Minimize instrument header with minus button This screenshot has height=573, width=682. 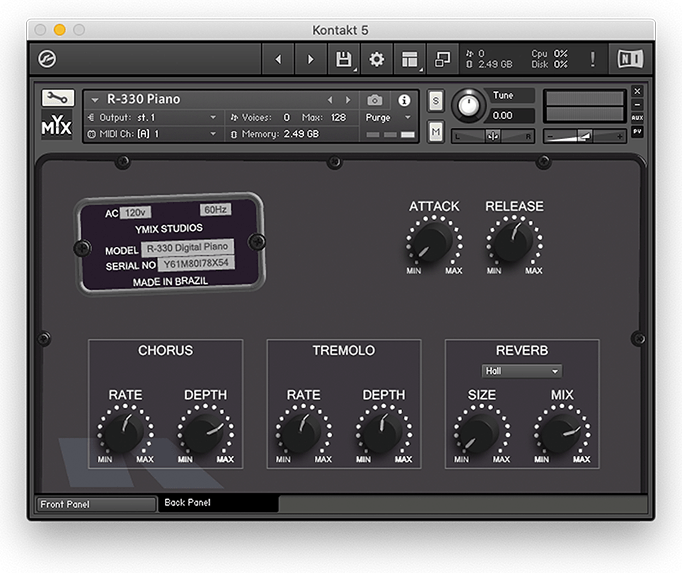pyautogui.click(x=637, y=104)
